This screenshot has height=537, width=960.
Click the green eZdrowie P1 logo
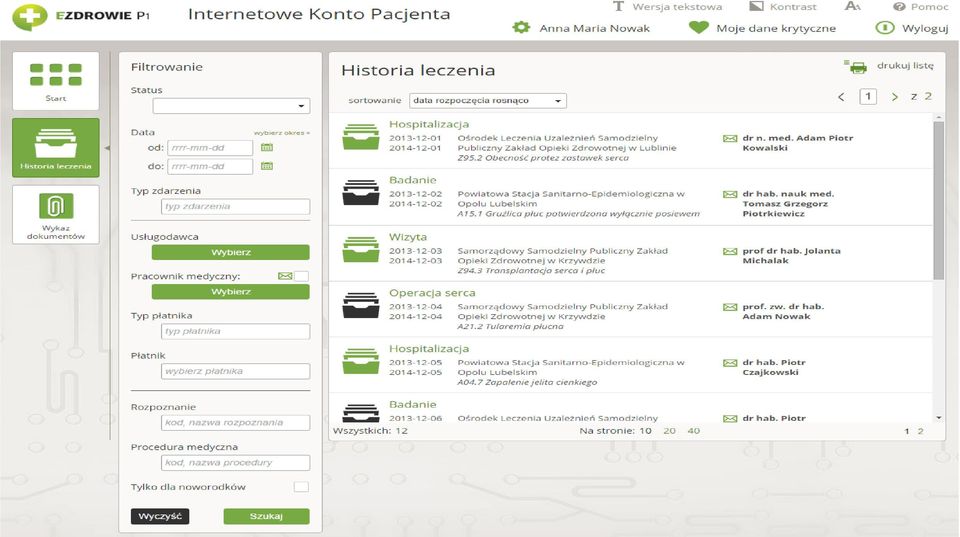29,17
